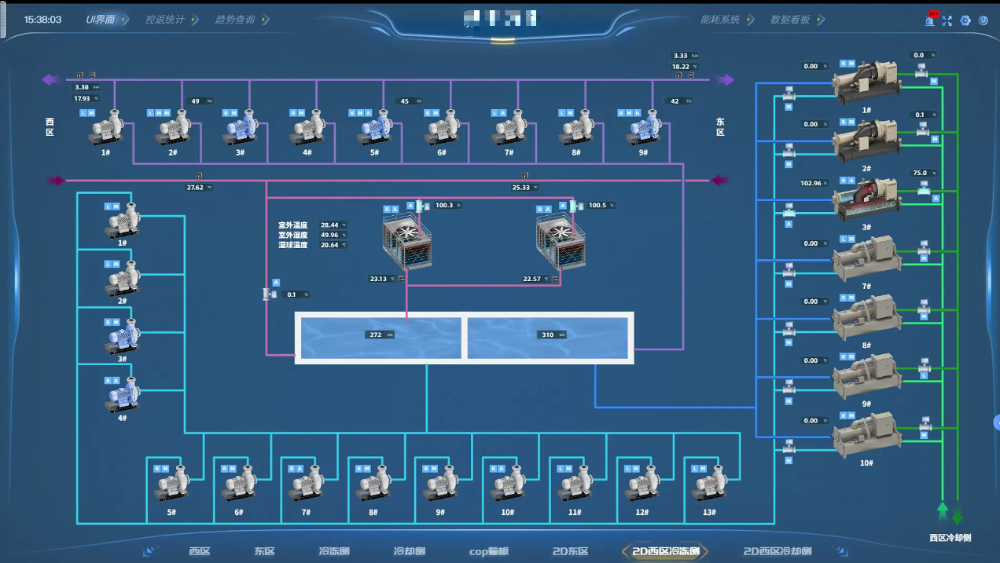
Task: Select left-column pump 4#
Action: (123, 395)
